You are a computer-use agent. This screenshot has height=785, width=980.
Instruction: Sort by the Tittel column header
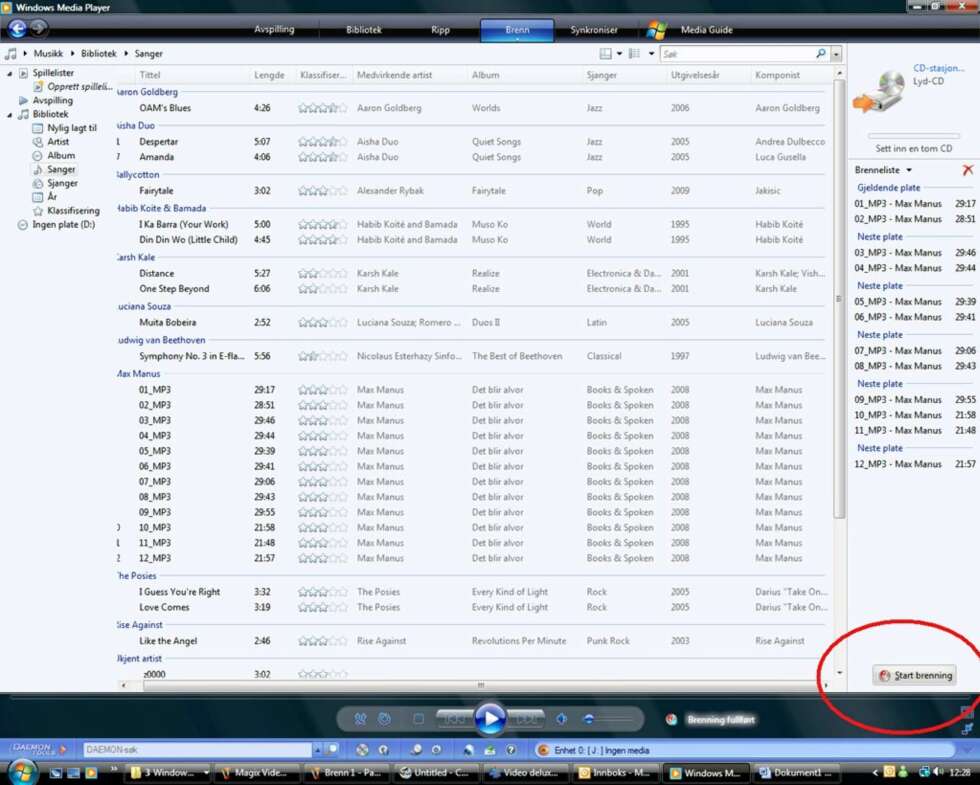150,75
